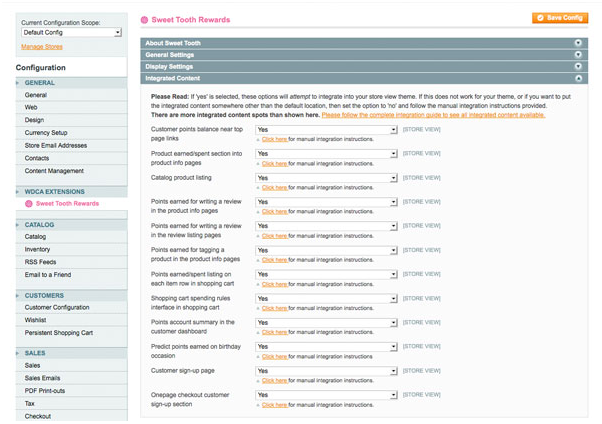Open dropdown for Points account summary in dashboard

[326, 323]
